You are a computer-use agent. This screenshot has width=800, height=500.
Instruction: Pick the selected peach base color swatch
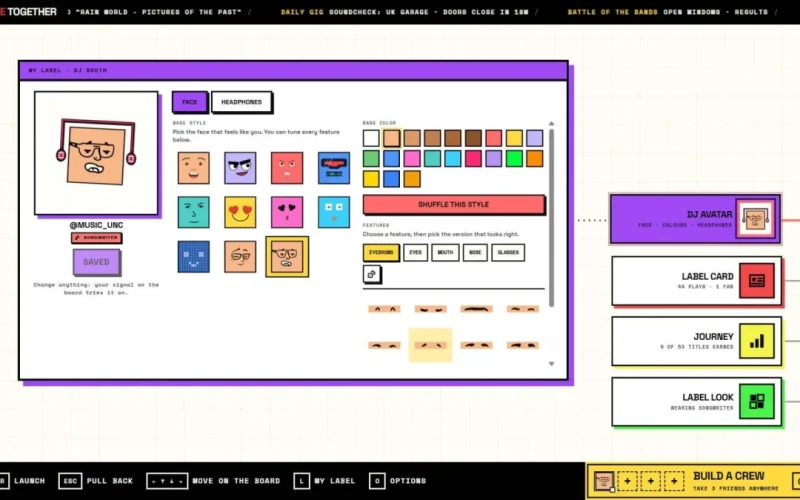coord(392,138)
